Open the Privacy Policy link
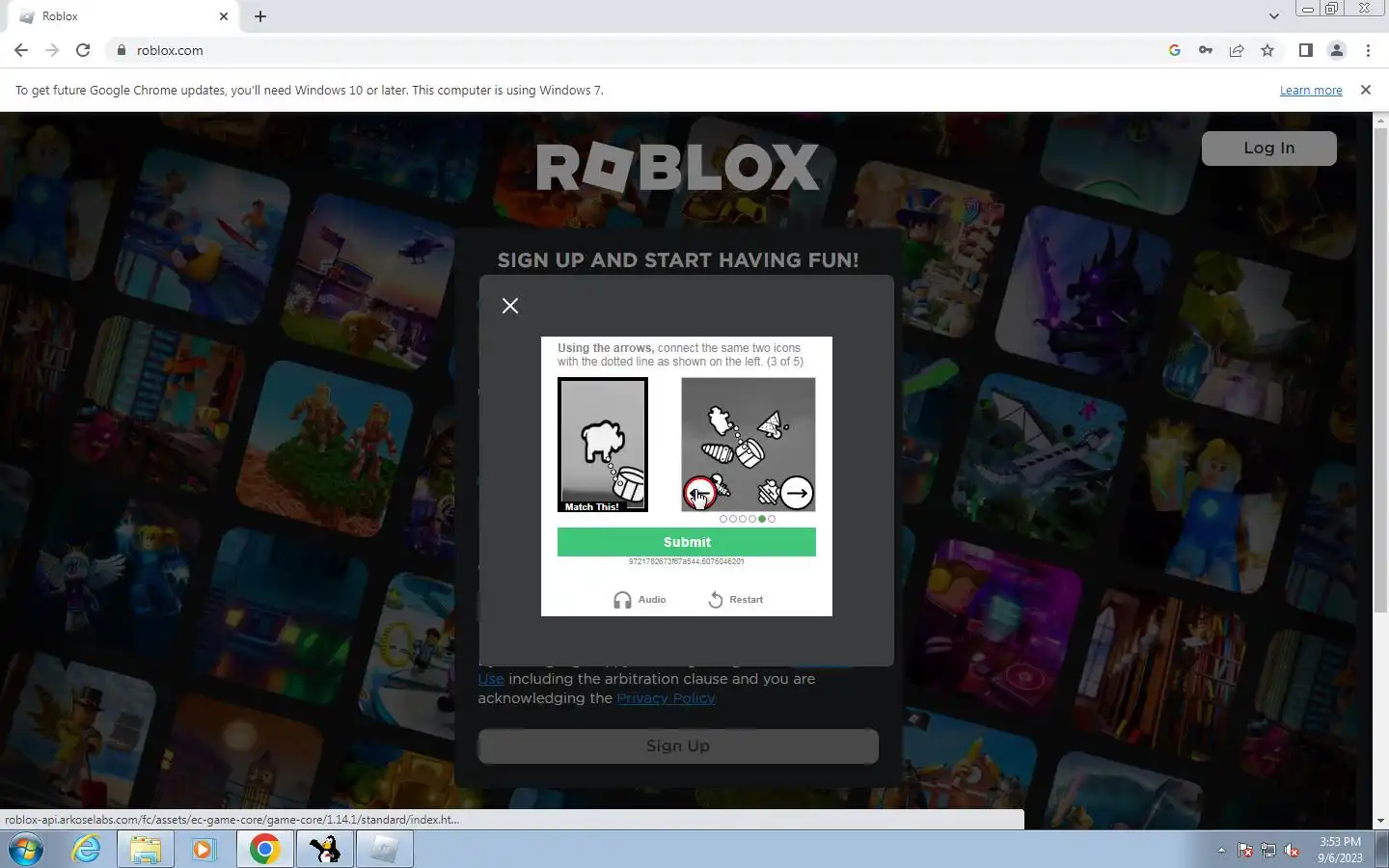The width and height of the screenshot is (1389, 868). [x=666, y=698]
